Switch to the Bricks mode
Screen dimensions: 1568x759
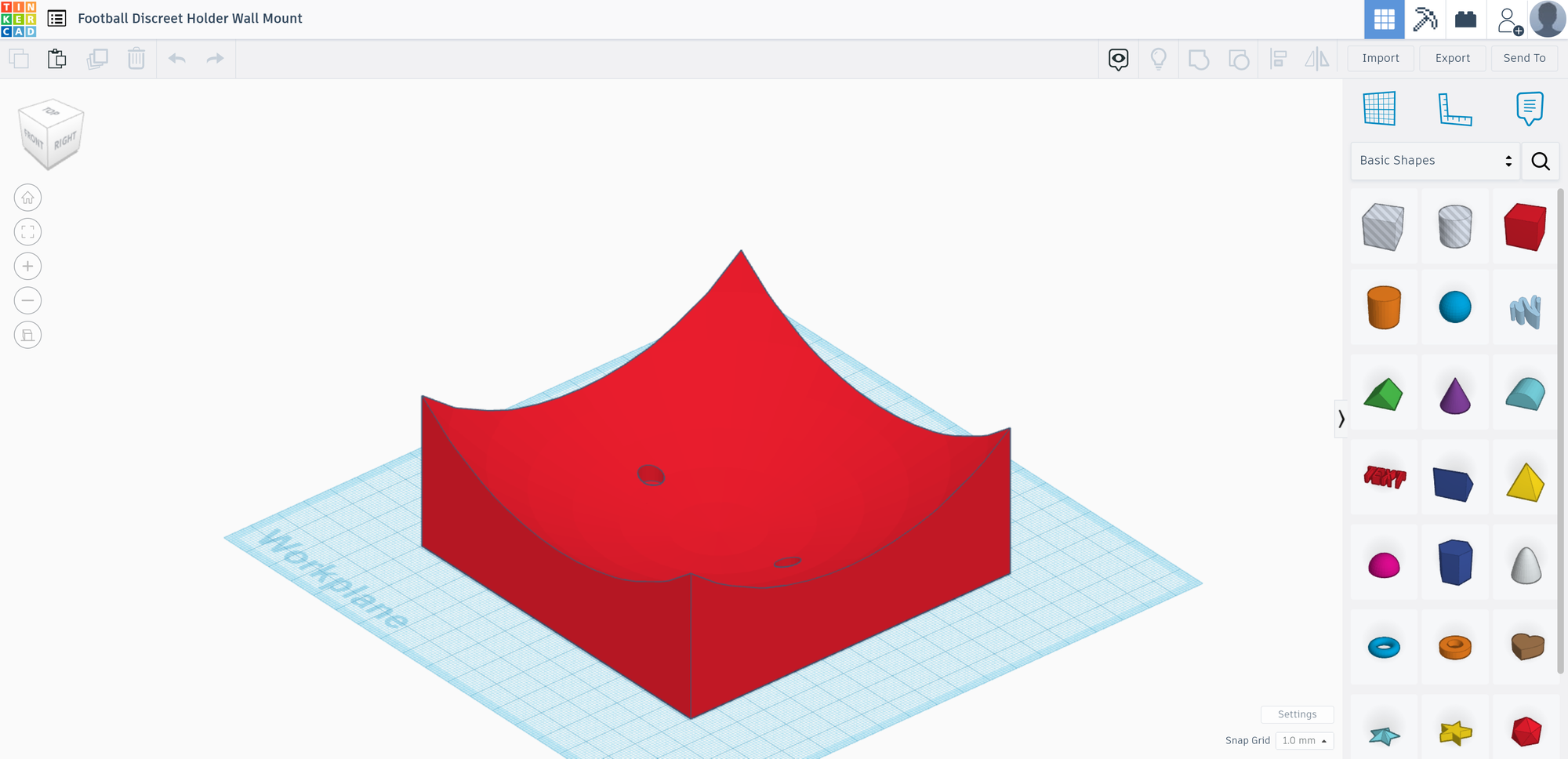1465,20
